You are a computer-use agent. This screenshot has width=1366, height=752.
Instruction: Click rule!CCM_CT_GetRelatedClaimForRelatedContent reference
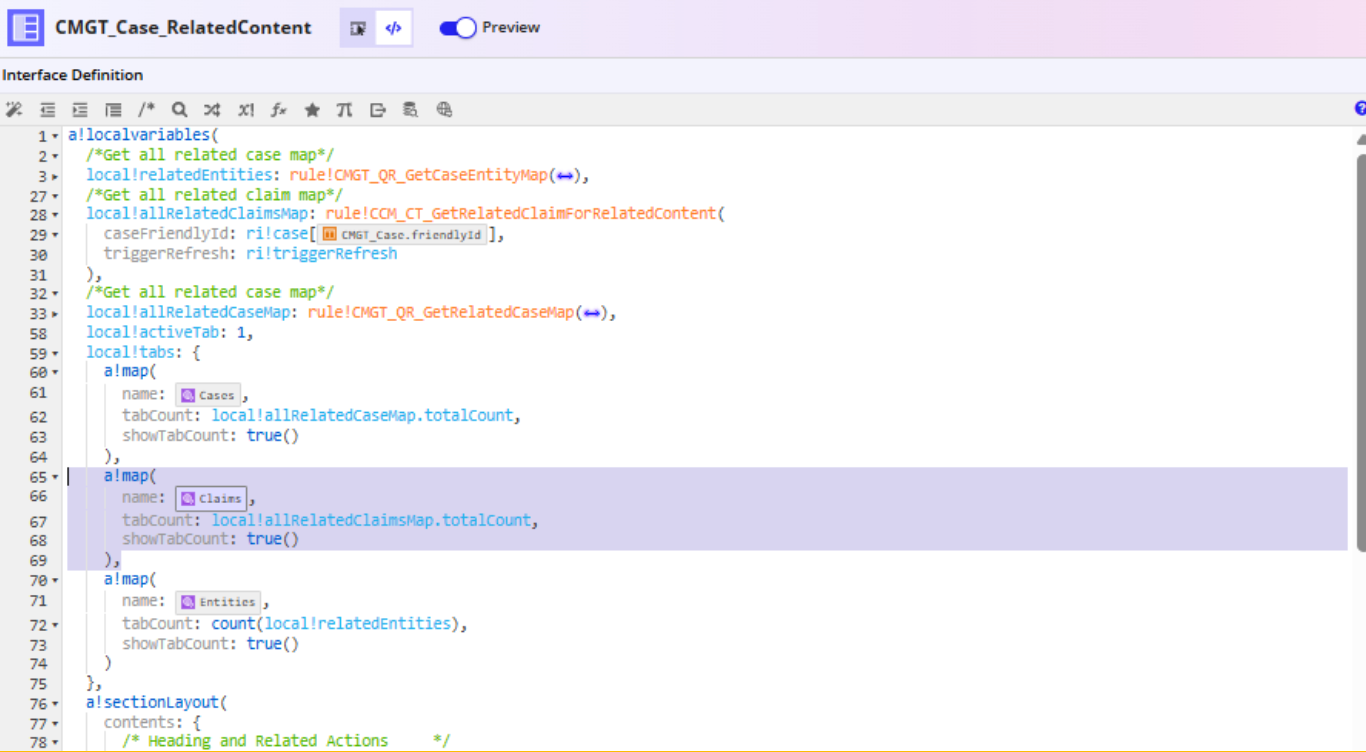tap(520, 214)
